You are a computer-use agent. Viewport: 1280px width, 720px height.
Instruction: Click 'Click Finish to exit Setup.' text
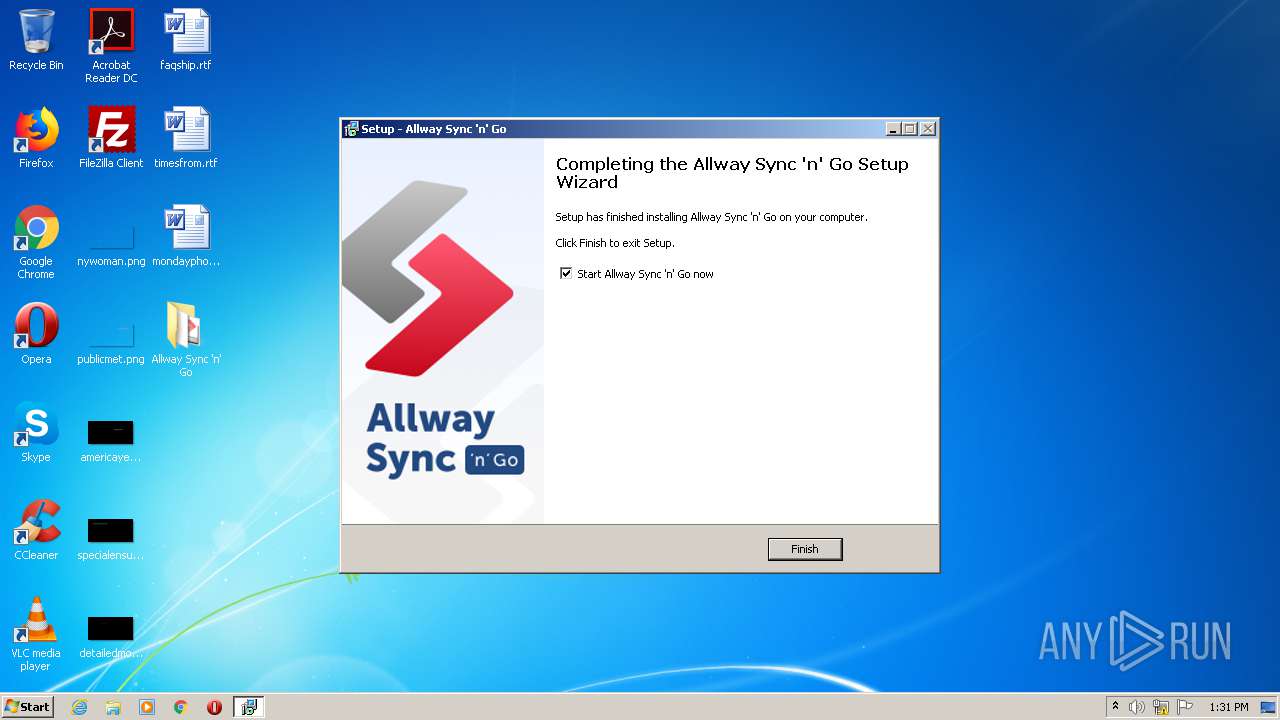tap(615, 243)
